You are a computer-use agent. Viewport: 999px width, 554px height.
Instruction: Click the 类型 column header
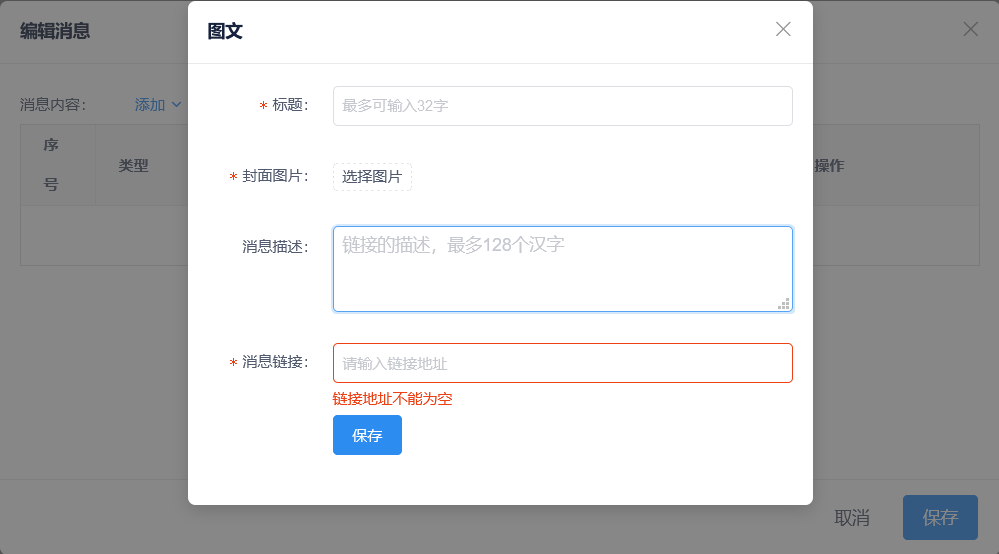click(133, 165)
